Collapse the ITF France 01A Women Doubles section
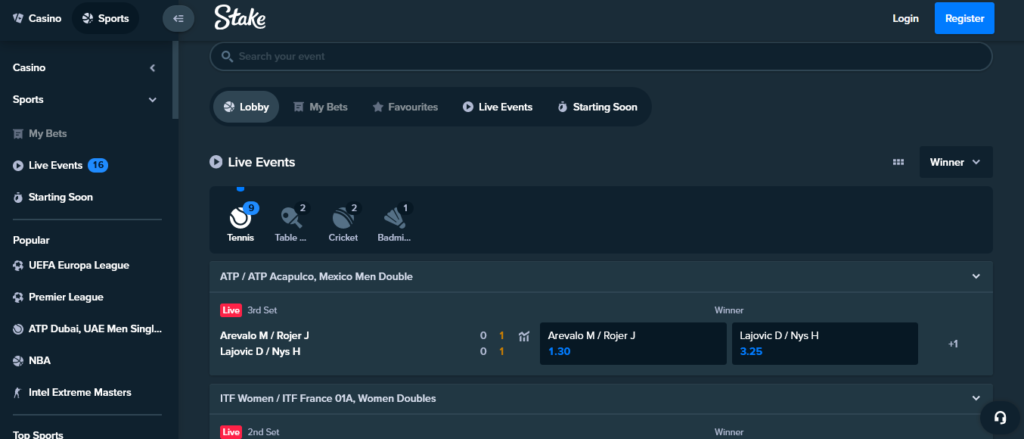This screenshot has width=1024, height=439. point(976,398)
